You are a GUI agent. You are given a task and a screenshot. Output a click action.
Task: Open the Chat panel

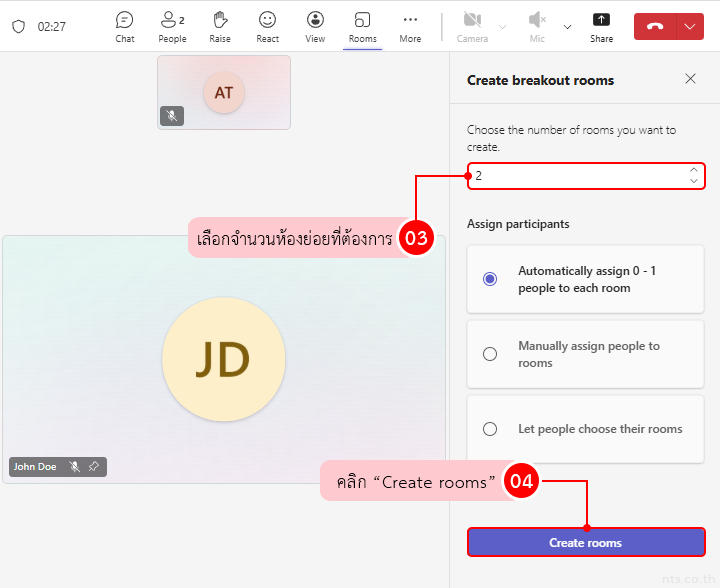[x=124, y=26]
